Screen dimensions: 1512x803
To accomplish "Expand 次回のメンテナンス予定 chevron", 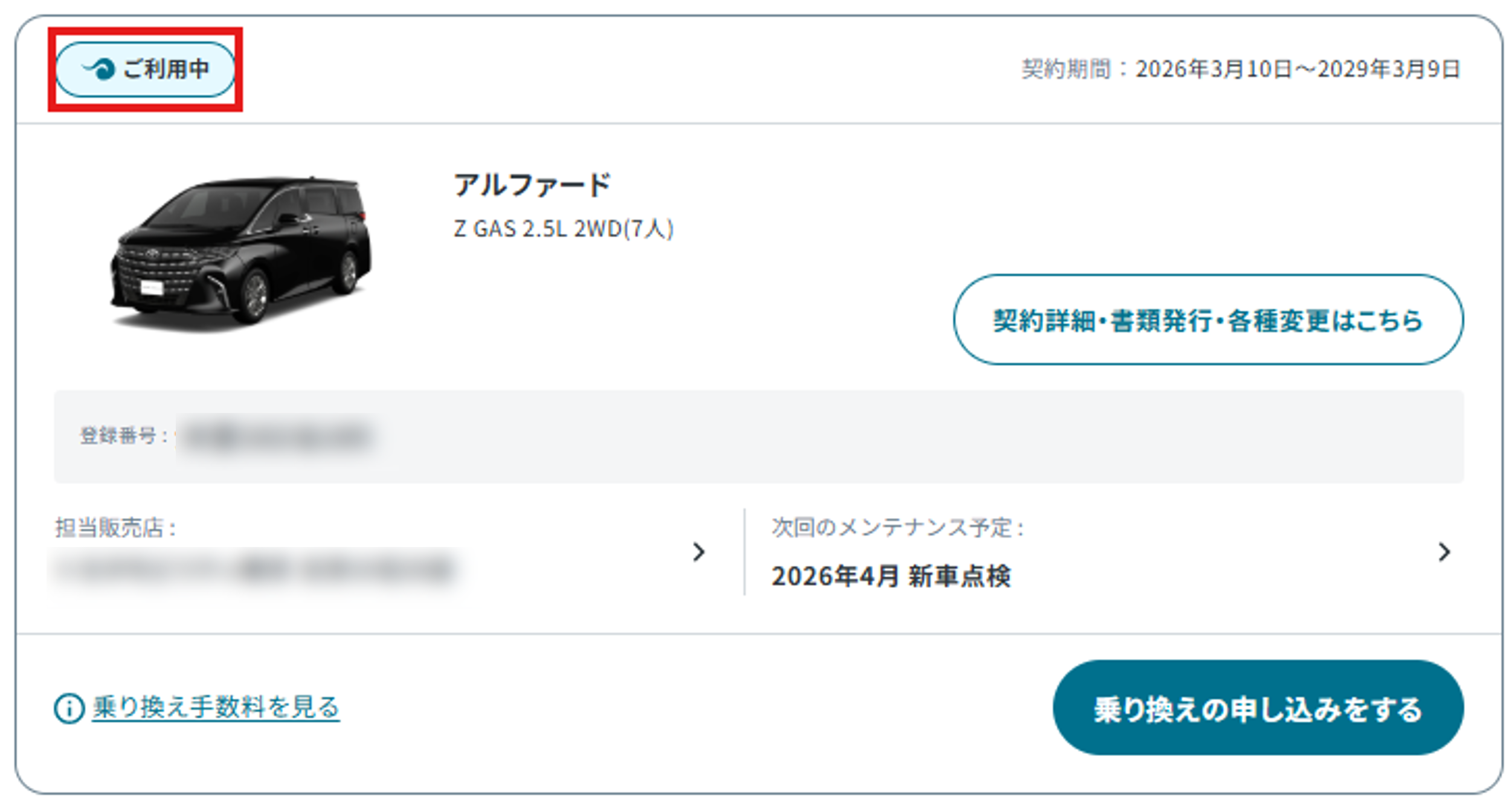I will (x=1444, y=551).
